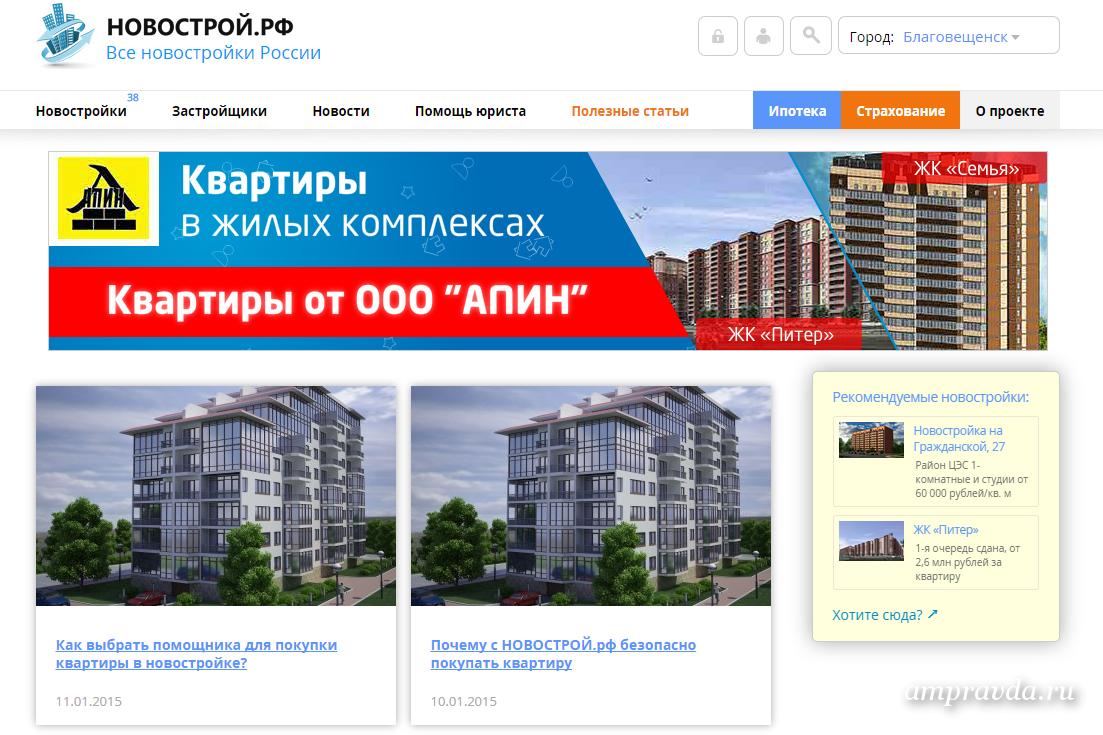Click the blue Ипотека button
Screen dimensions: 1103x735
[x=797, y=111]
